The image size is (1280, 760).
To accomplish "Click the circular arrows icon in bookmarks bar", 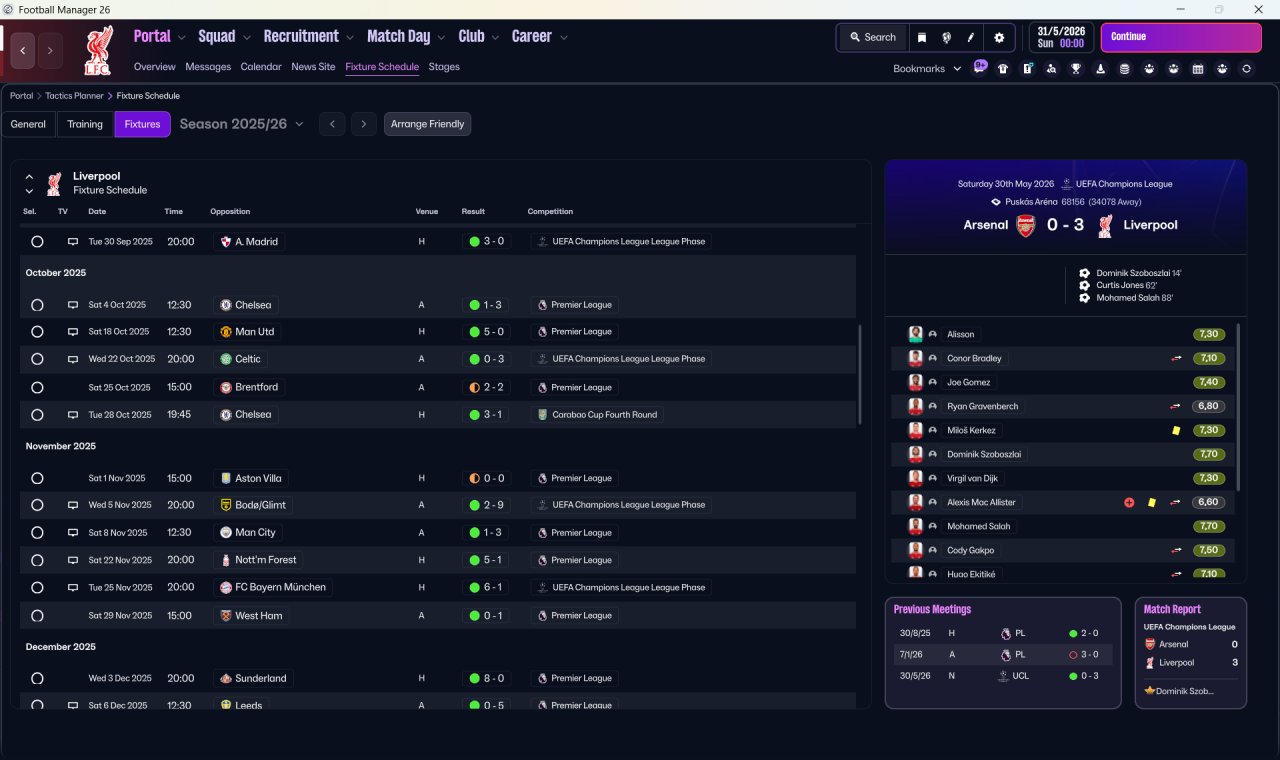I will coord(1246,69).
